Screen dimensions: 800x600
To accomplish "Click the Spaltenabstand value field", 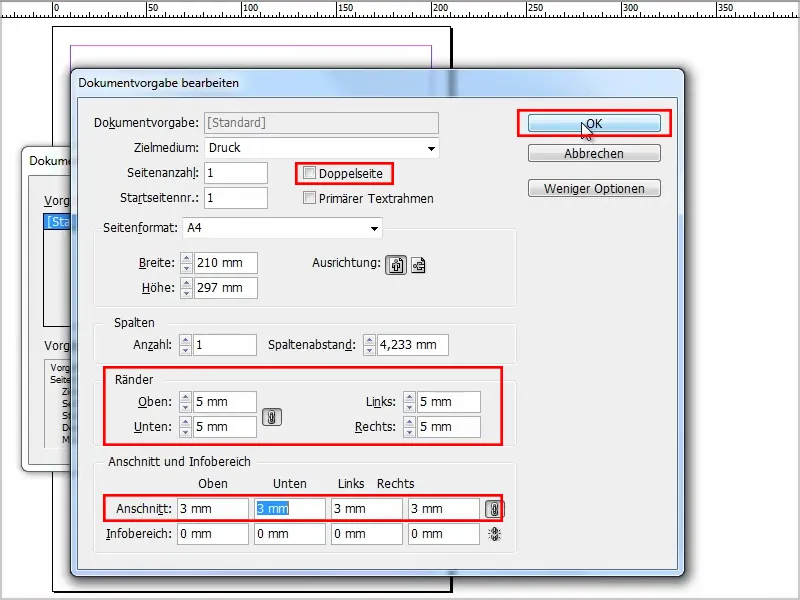I will (412, 345).
